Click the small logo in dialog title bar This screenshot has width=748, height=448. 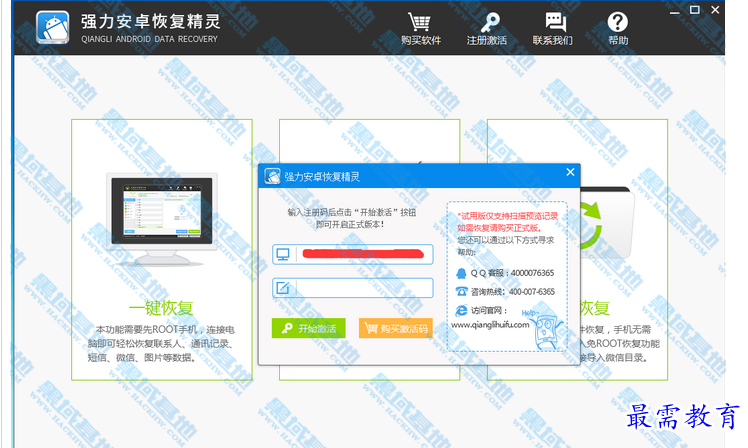272,177
